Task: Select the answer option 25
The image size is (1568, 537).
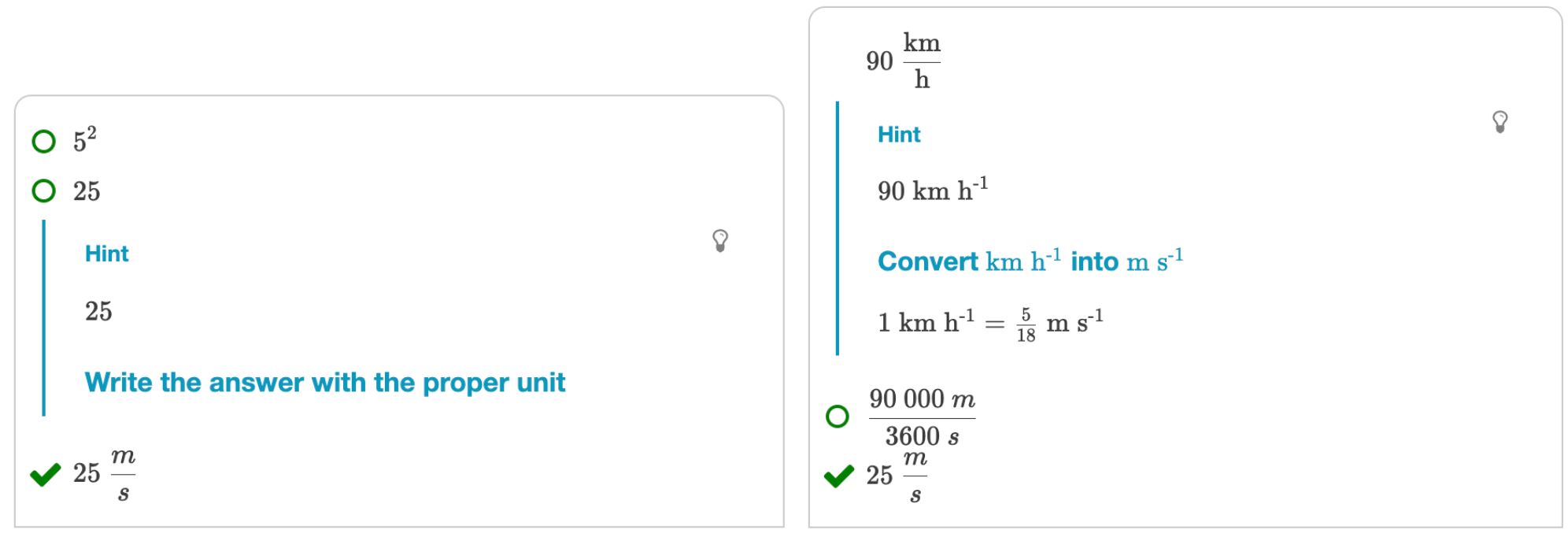Action: [44, 190]
